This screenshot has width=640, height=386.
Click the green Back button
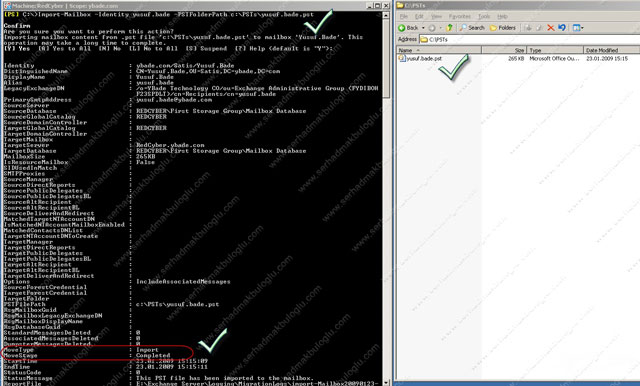pyautogui.click(x=408, y=28)
